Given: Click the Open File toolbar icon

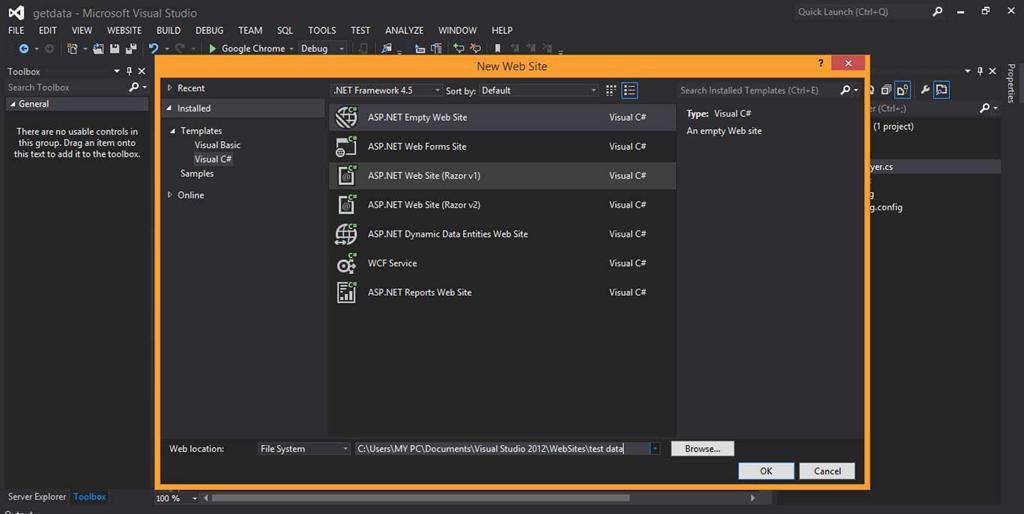Looking at the screenshot, I should (98, 48).
